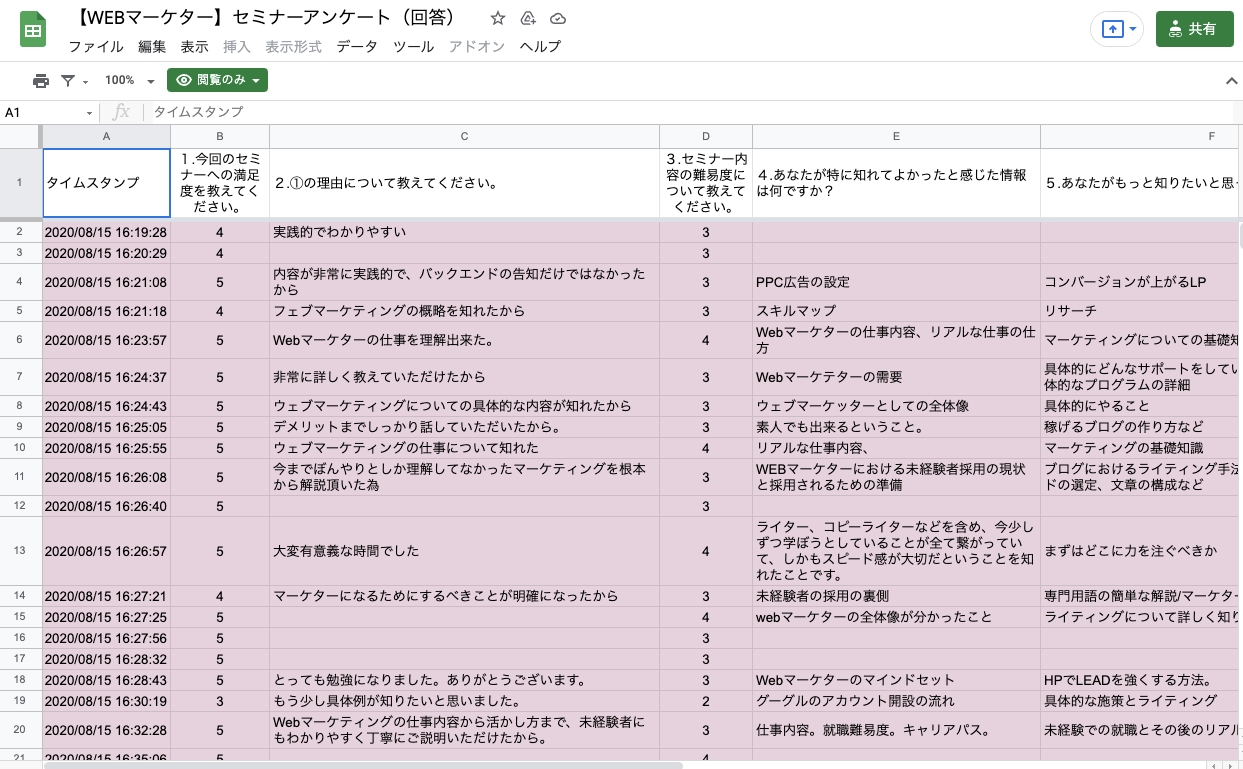The image size is (1243, 769).
Task: Check the cloud save status icon
Action: click(558, 18)
